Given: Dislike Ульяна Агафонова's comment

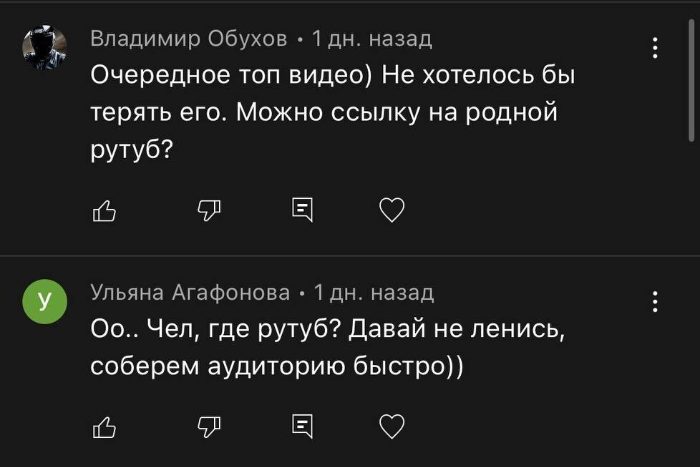Looking at the screenshot, I should [x=208, y=426].
